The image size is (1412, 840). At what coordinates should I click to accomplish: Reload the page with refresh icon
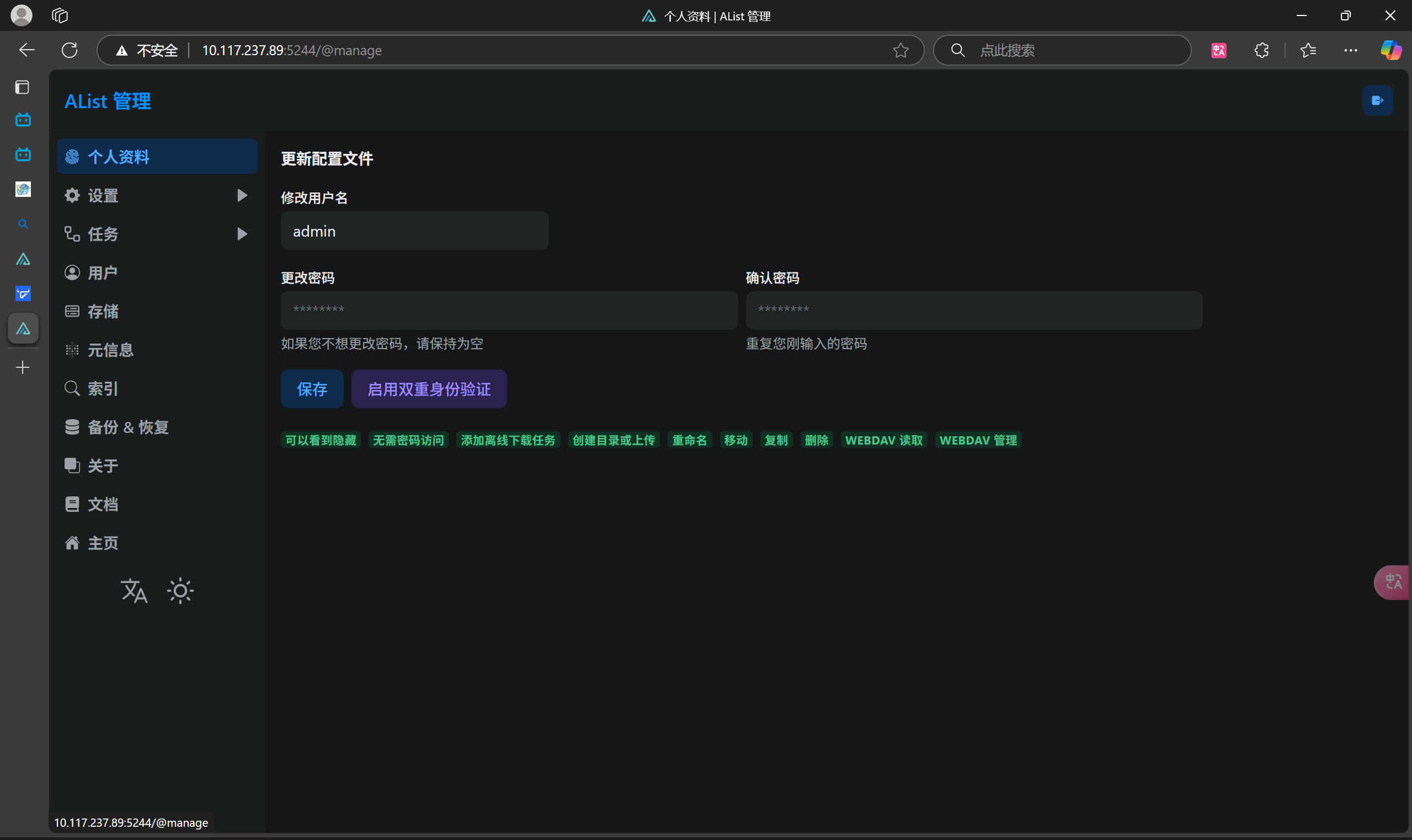coord(70,50)
